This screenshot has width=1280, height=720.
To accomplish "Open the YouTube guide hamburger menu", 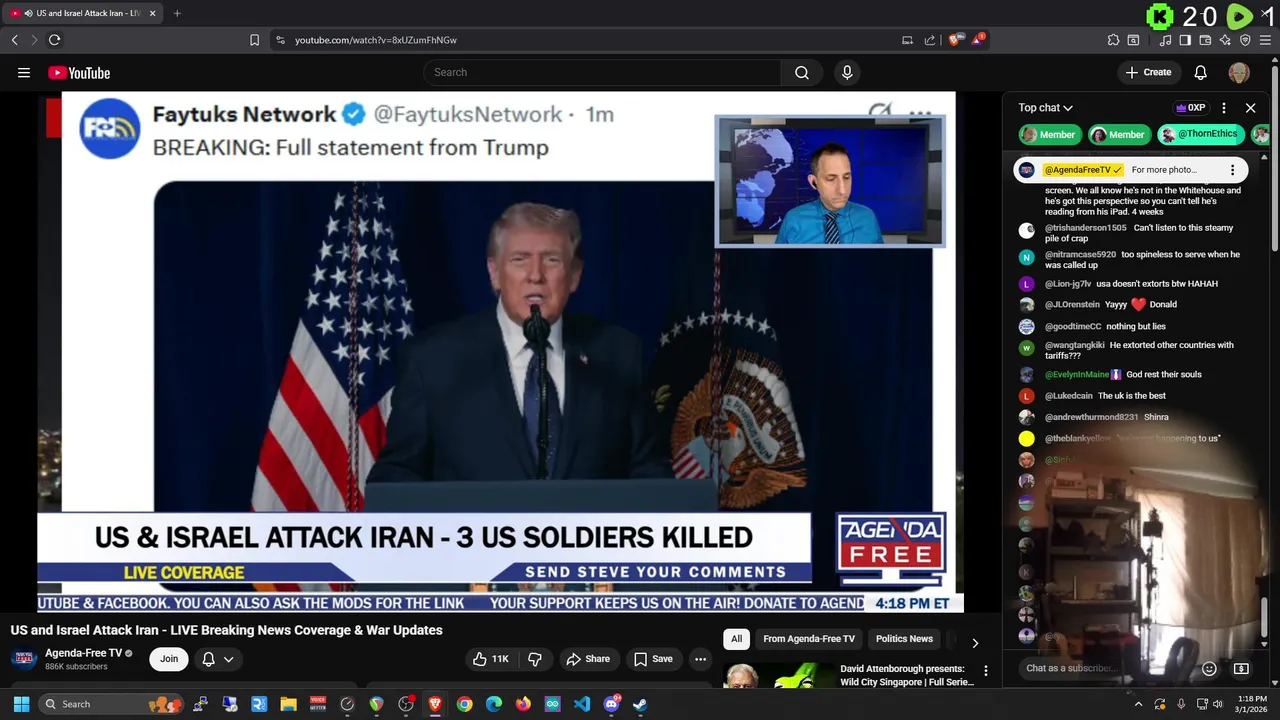I will point(24,72).
